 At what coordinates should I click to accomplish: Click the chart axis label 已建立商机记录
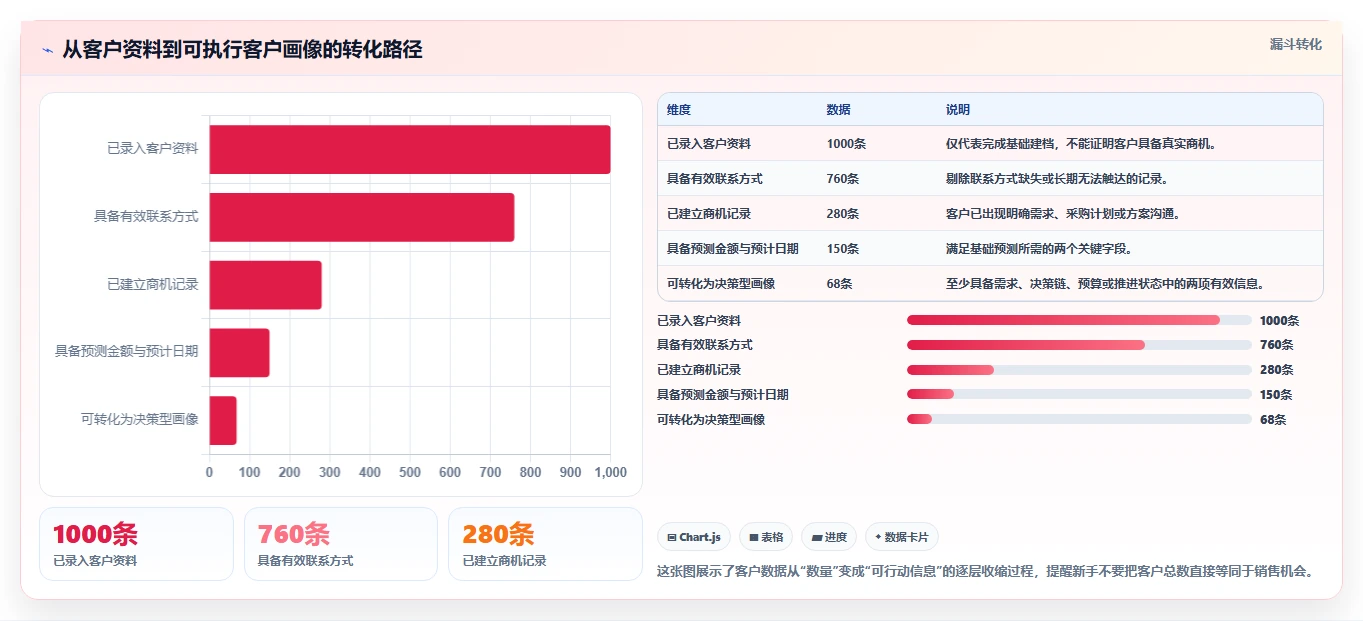pos(152,285)
